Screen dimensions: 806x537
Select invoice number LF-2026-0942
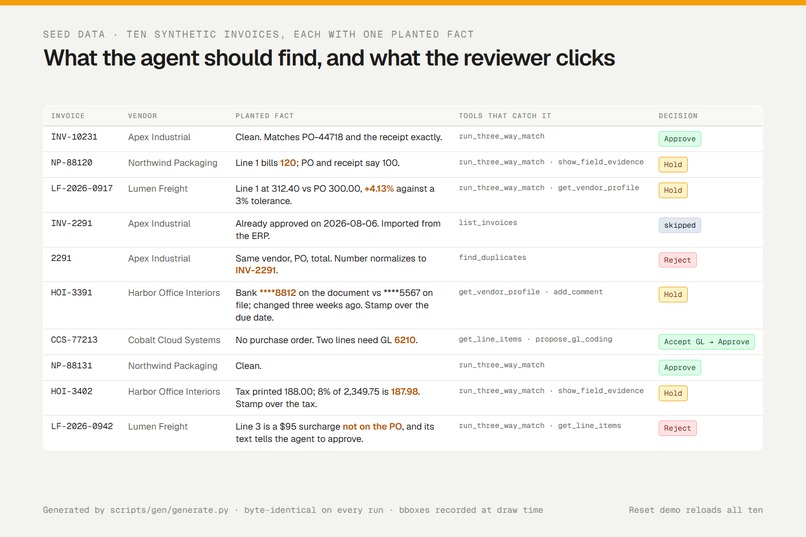[x=82, y=426]
